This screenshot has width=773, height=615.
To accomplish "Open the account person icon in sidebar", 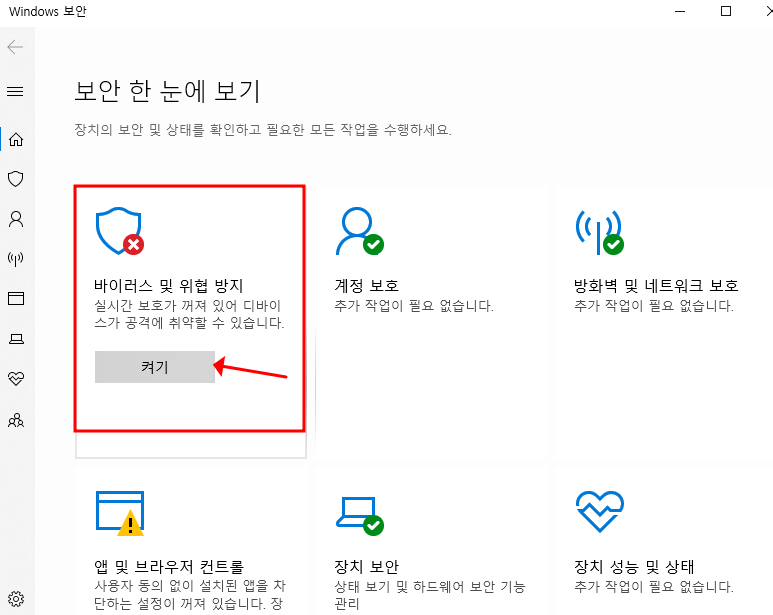I will pyautogui.click(x=16, y=219).
